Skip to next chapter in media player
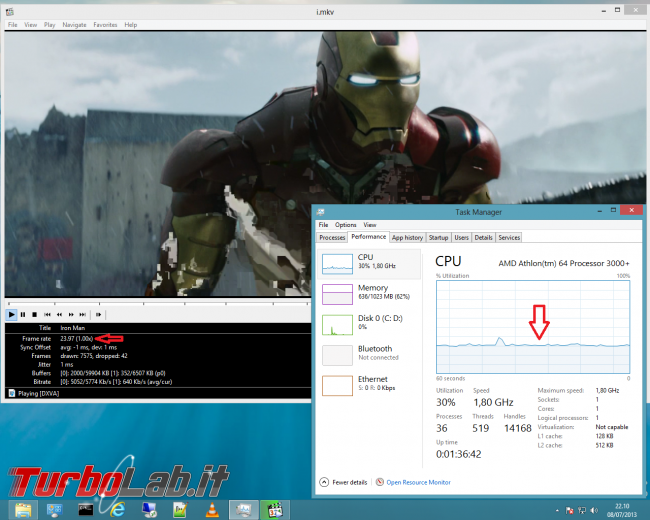Screen dimensions: 650x520 [x=82, y=315]
